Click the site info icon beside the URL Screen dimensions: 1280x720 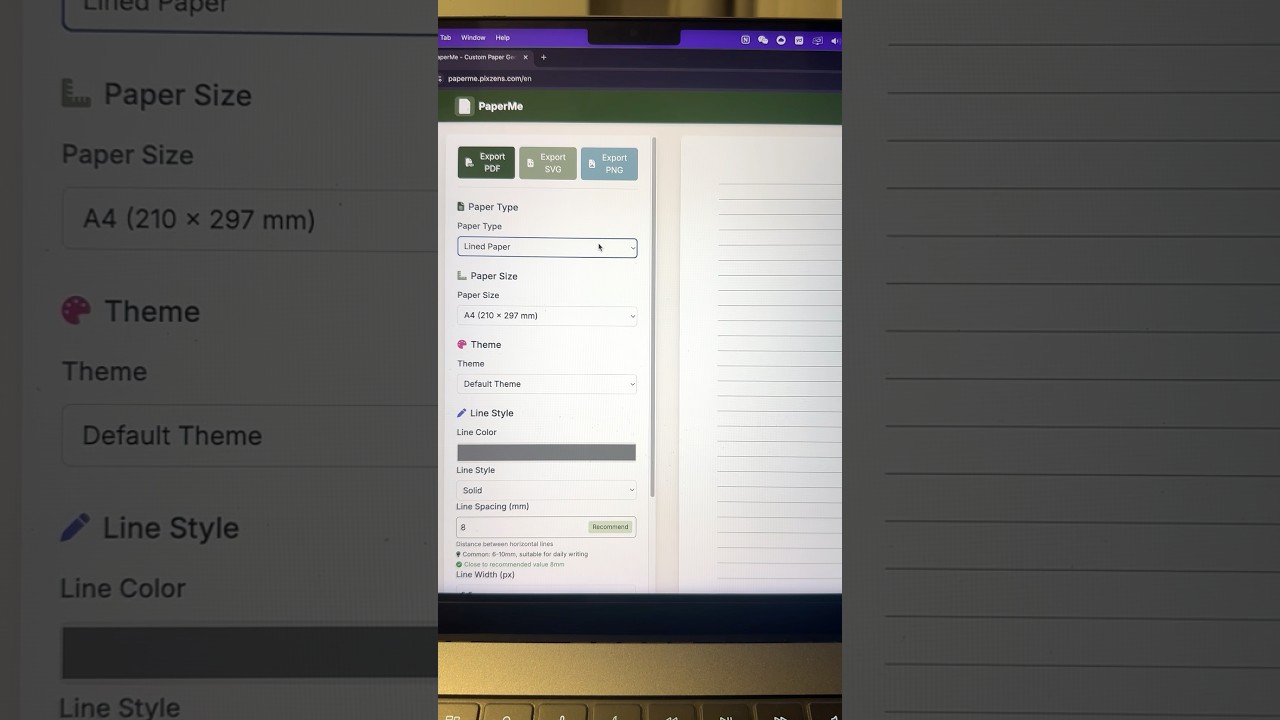click(x=441, y=78)
